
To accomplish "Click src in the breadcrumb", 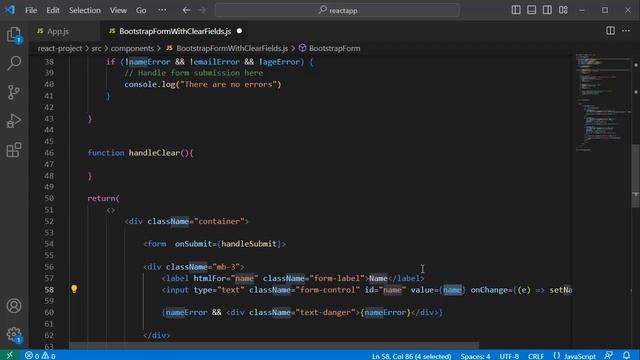I will coord(96,48).
